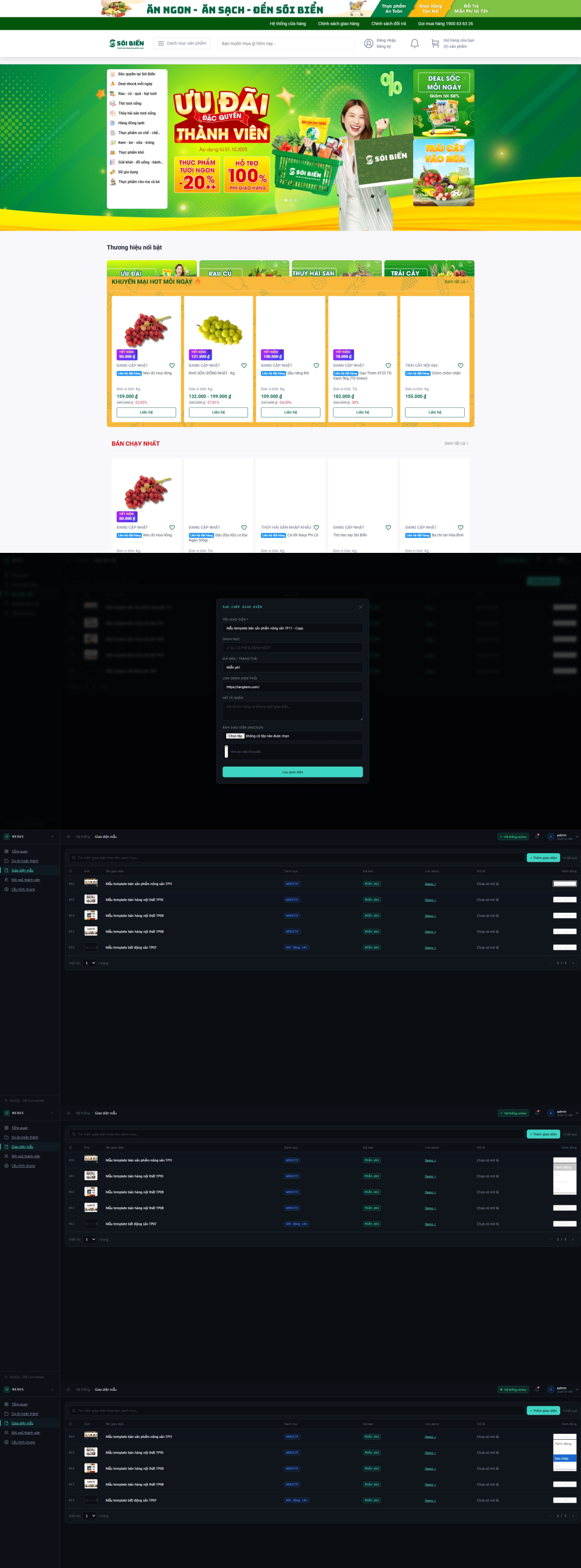This screenshot has height=1568, width=581.
Task: Open Hệ thống cửa hàng link
Action: click(x=288, y=24)
